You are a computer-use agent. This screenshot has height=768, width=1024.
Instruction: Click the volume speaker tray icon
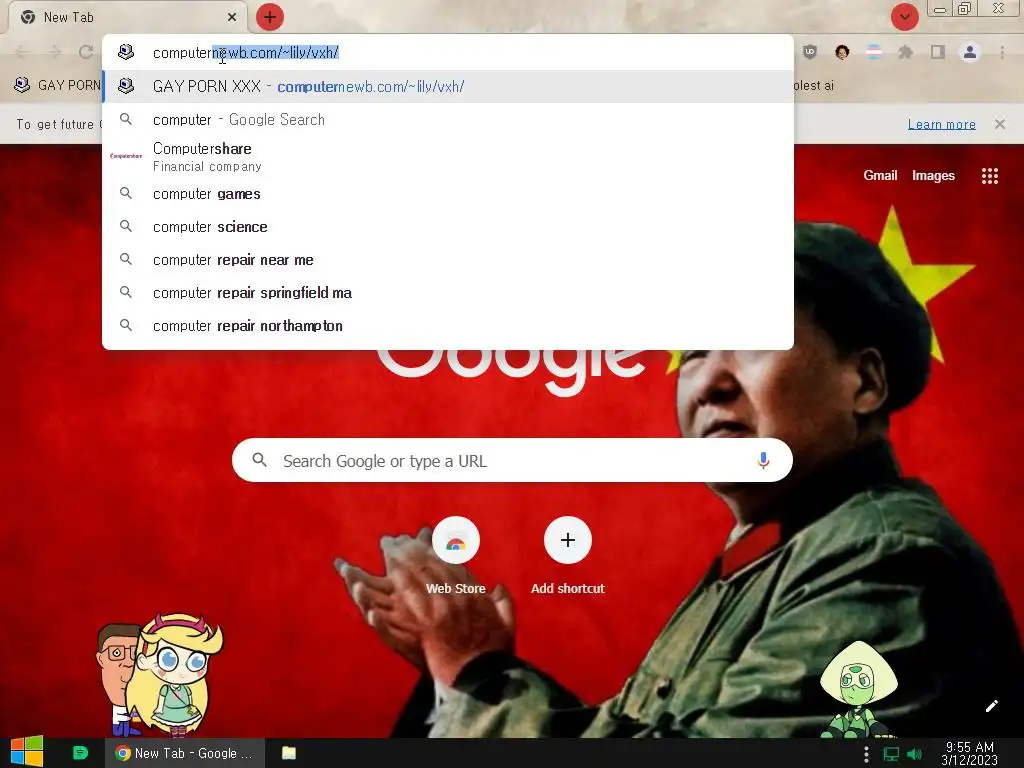pos(914,754)
